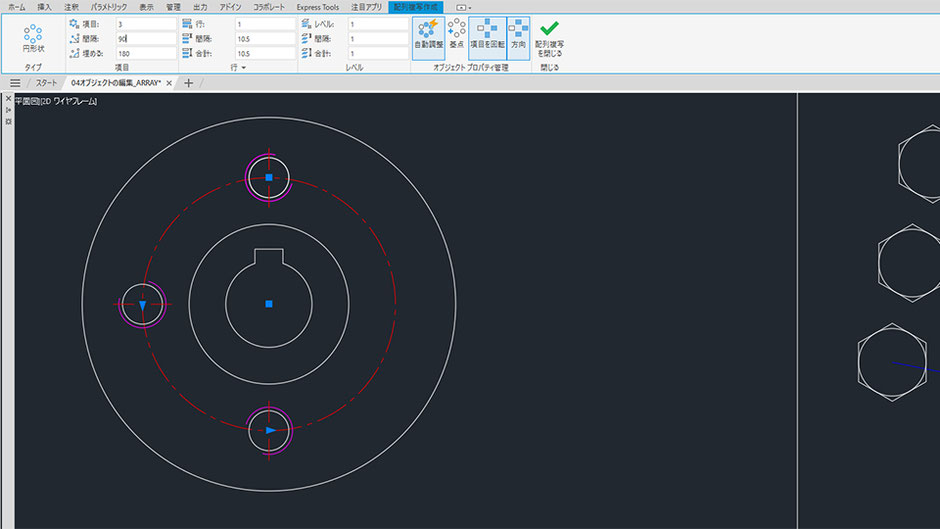This screenshot has height=529, width=940.
Task: Click the center point square grip
Action: tap(269, 304)
